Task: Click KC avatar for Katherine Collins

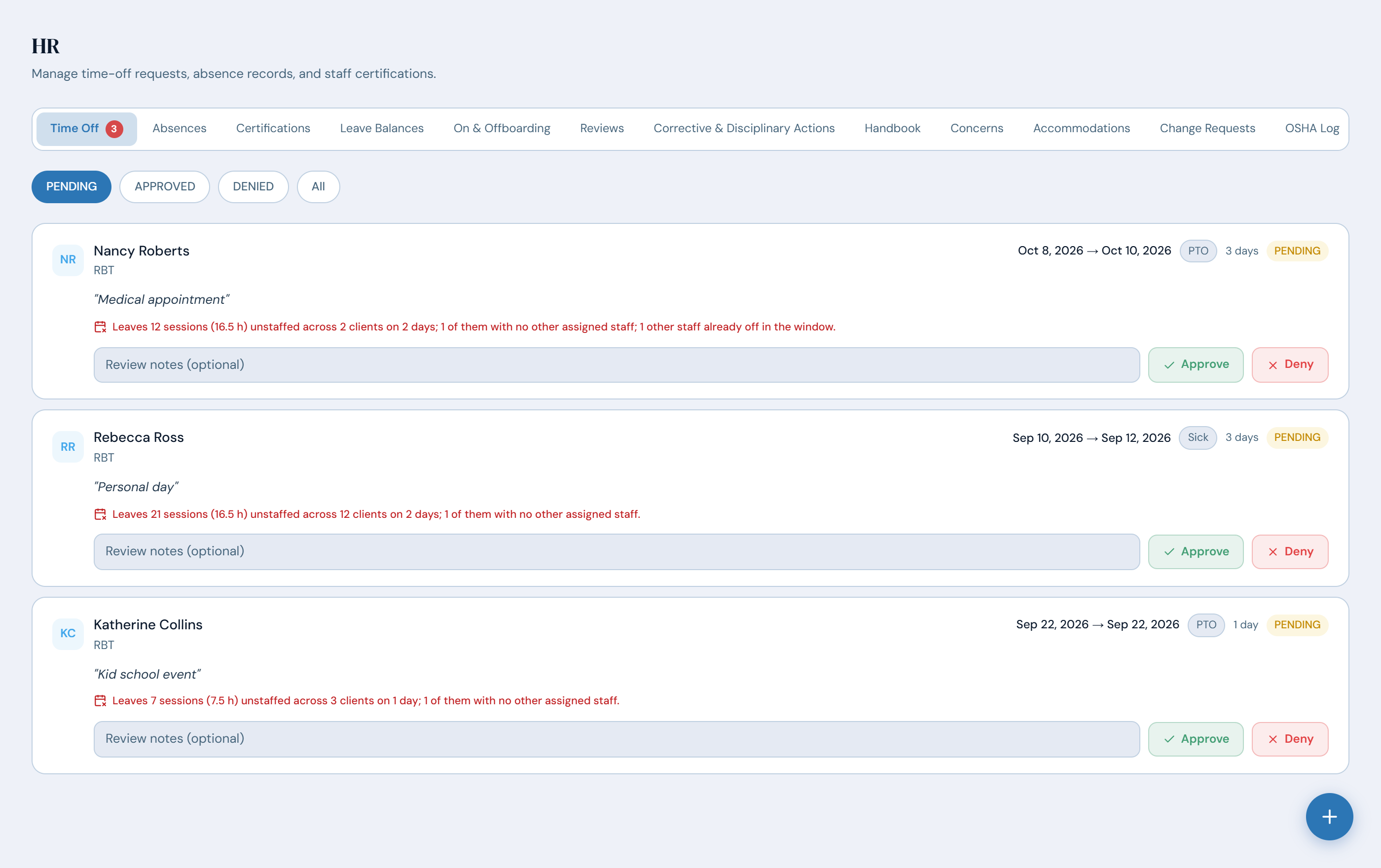Action: tap(68, 634)
